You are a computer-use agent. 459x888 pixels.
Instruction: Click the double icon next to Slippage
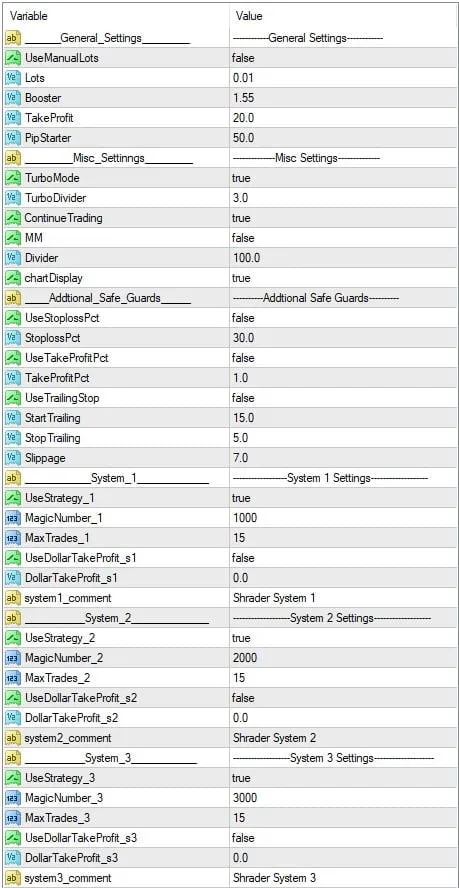click(12, 458)
